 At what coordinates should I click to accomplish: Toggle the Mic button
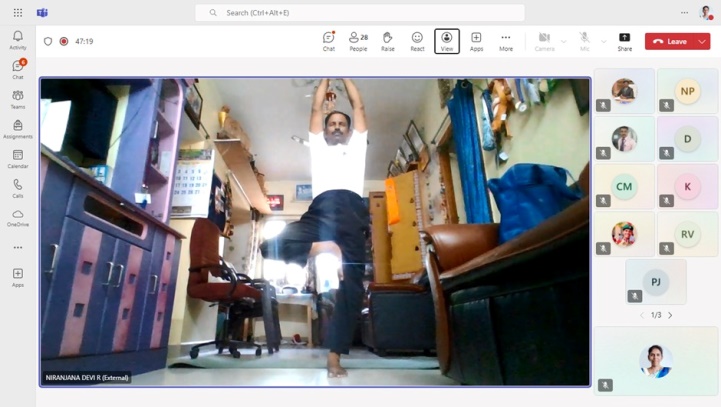pyautogui.click(x=584, y=41)
